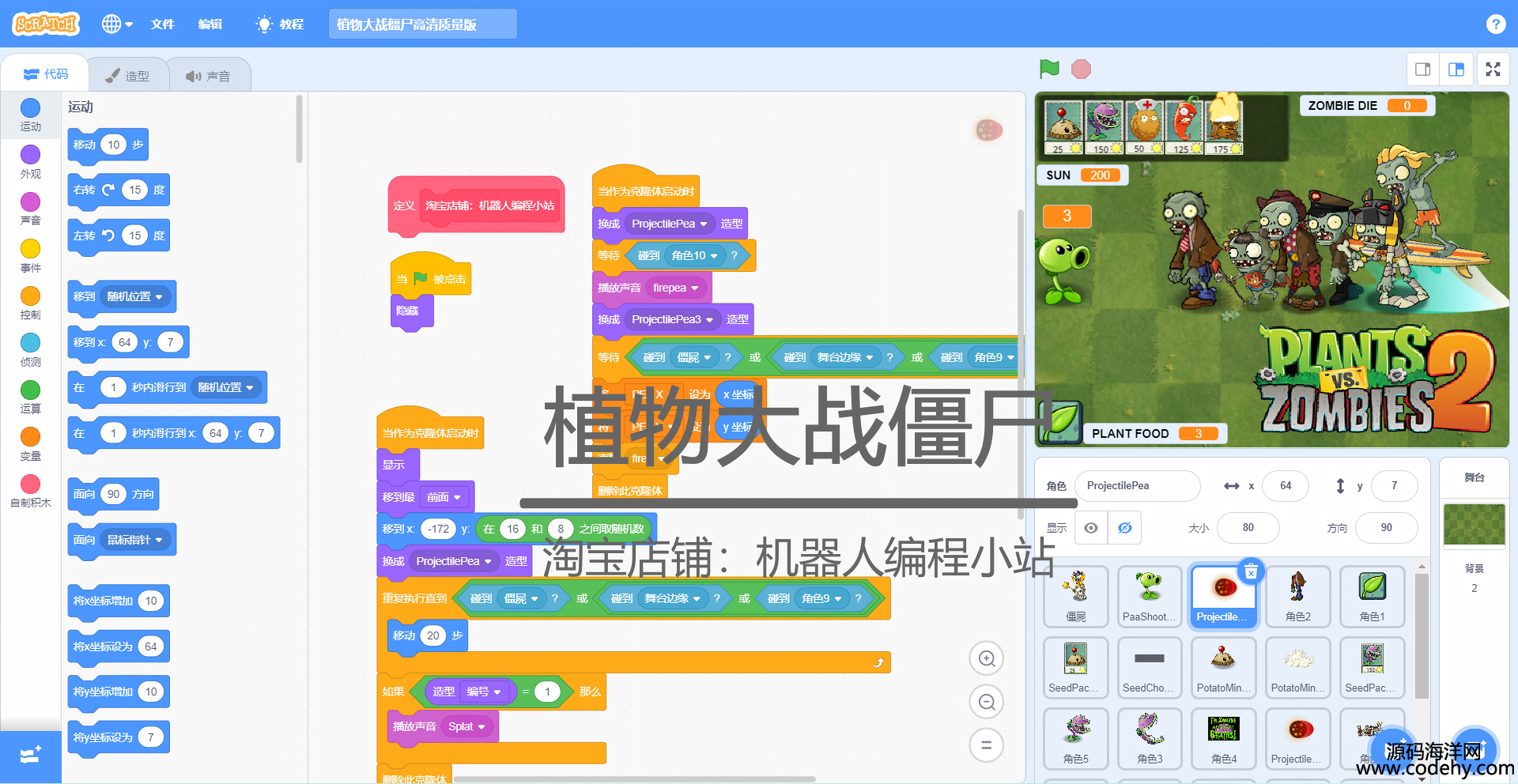Click the add extension button
1518x784 pixels.
pyautogui.click(x=30, y=756)
